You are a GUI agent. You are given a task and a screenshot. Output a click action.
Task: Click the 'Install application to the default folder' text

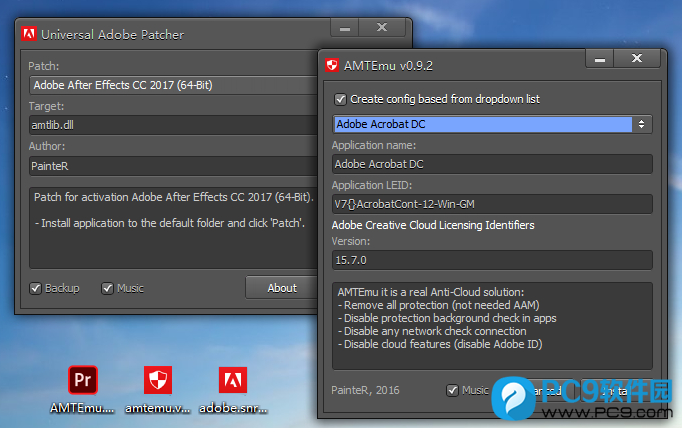[170, 223]
